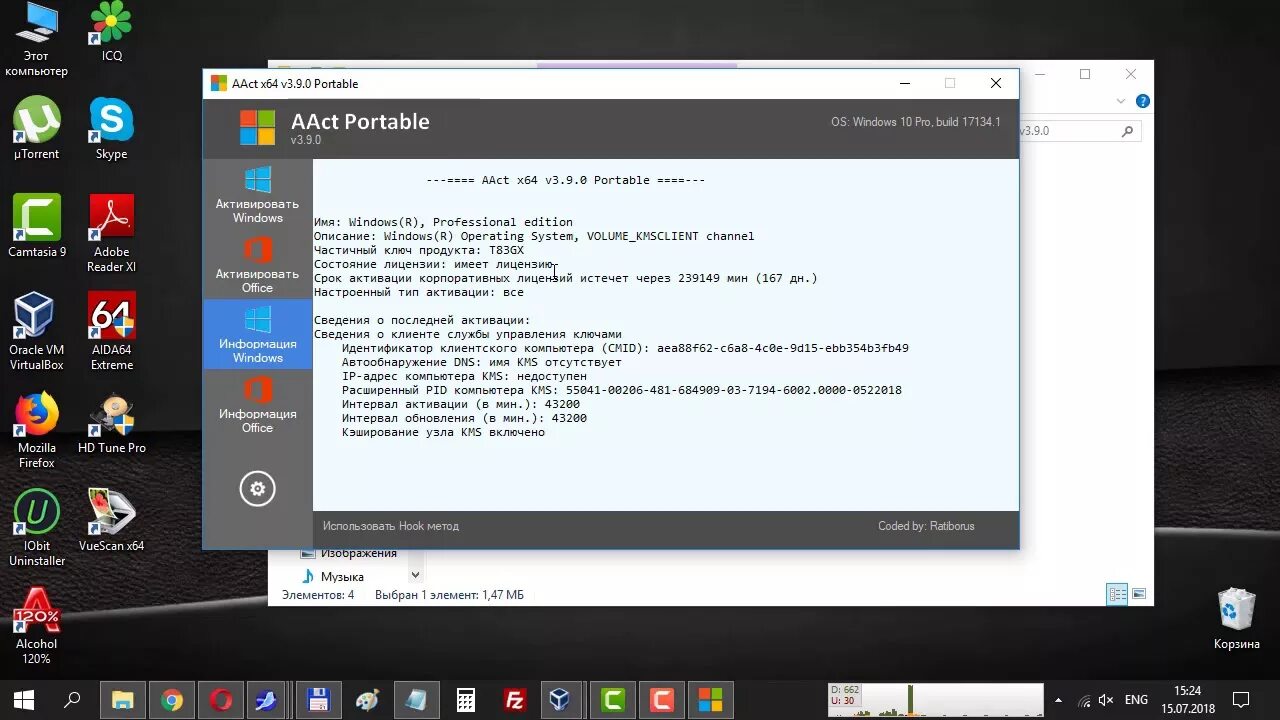The image size is (1280, 720).
Task: Open the Windows Information section
Action: (x=258, y=335)
